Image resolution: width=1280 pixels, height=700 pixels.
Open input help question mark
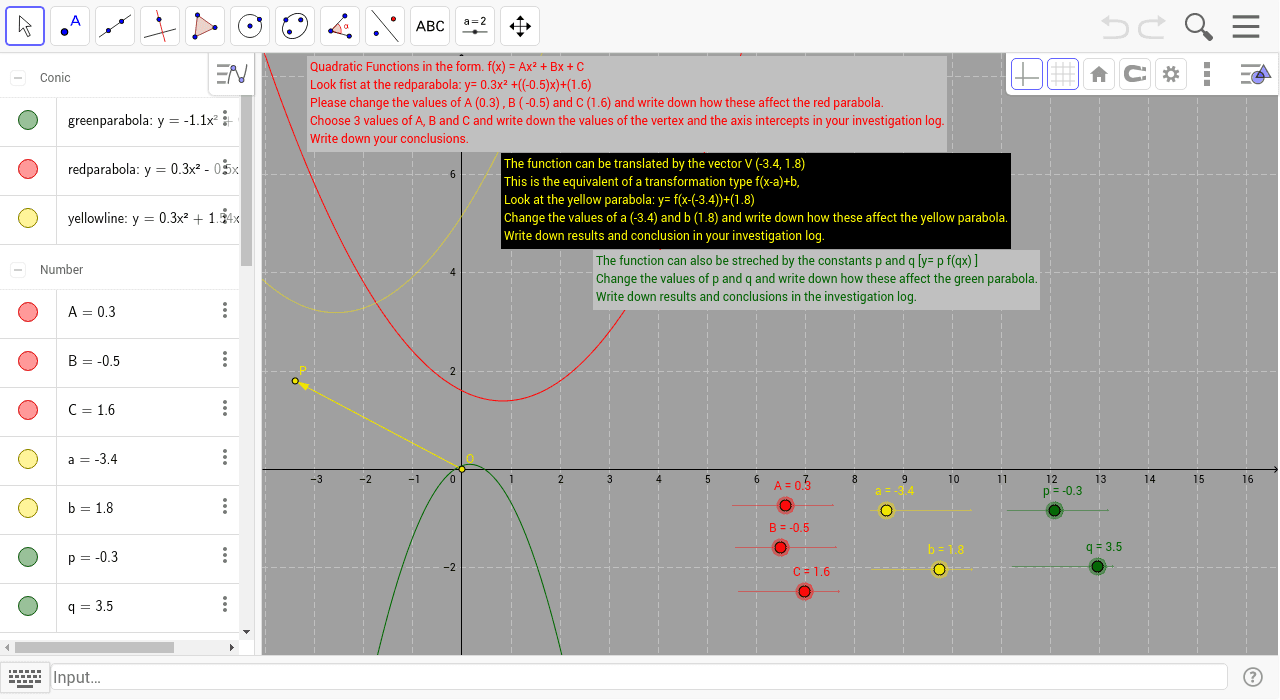[1252, 677]
